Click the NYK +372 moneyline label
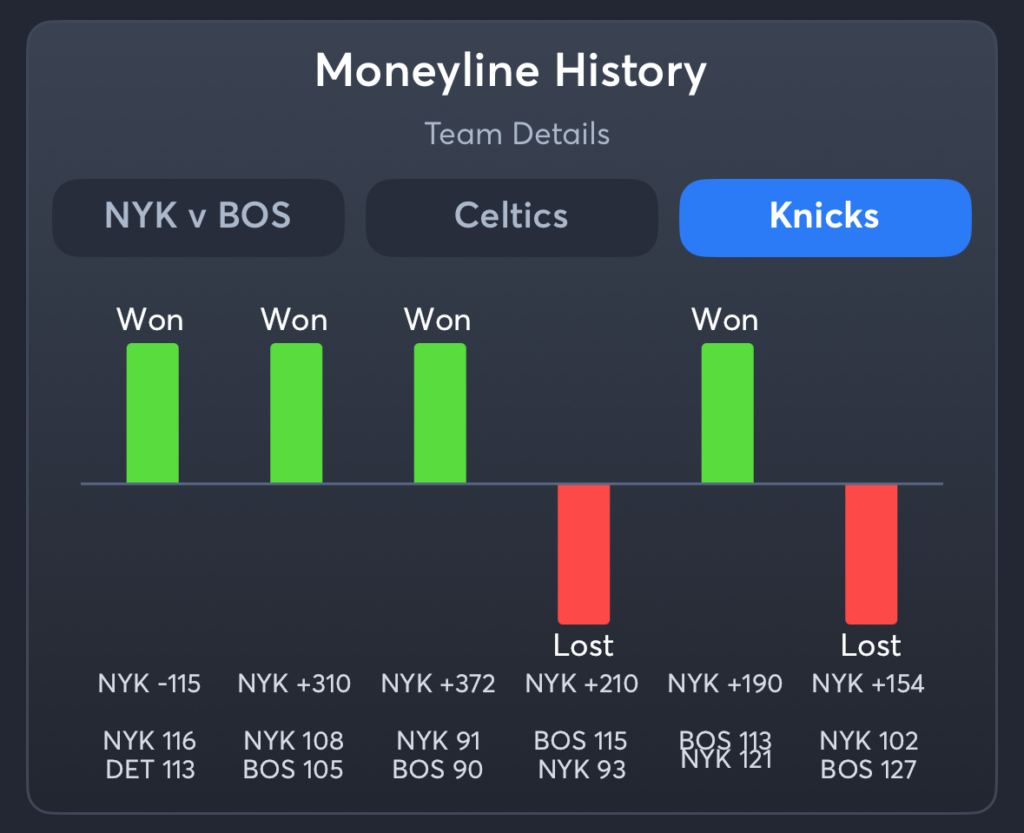 coord(438,684)
